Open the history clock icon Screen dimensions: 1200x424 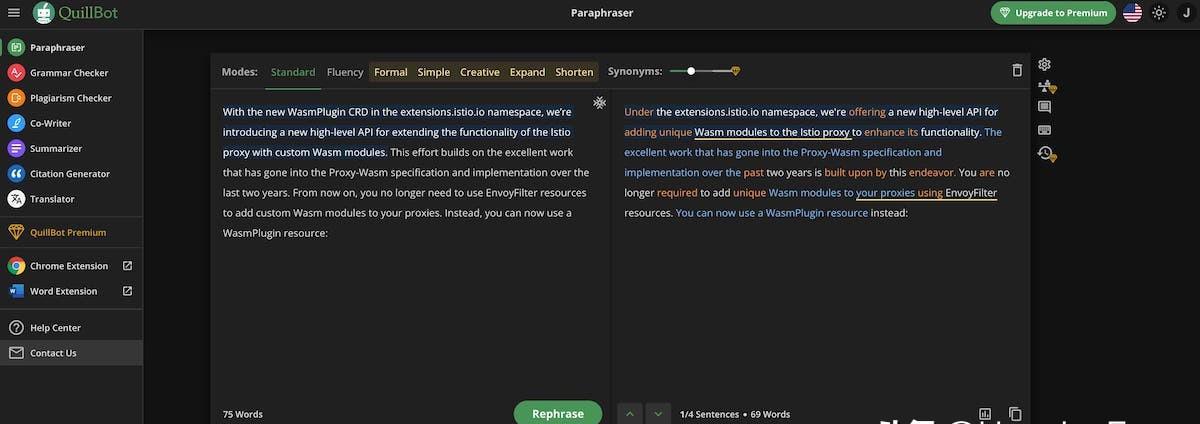(x=1046, y=154)
